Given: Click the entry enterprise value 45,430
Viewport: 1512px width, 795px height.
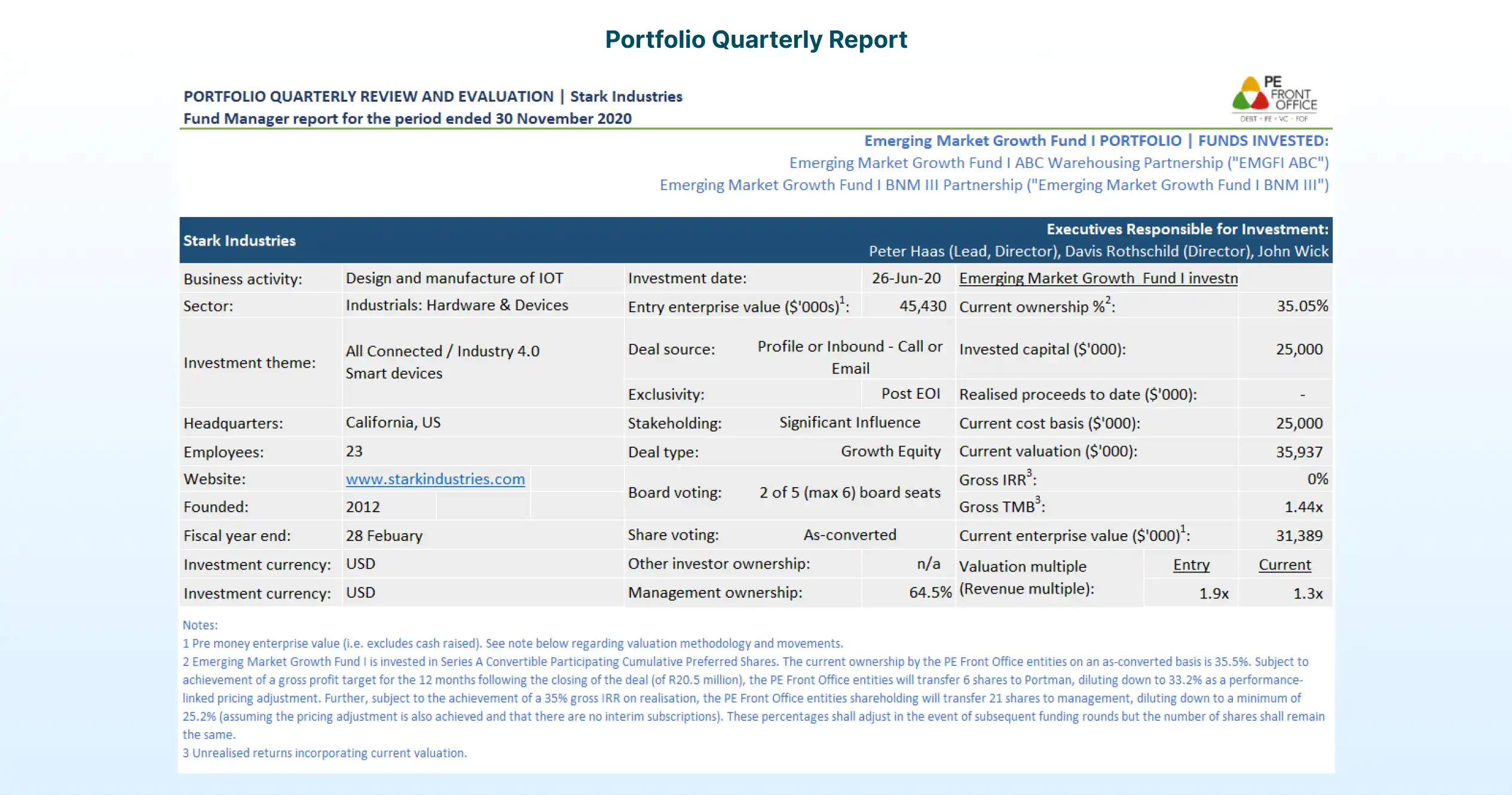Looking at the screenshot, I should [923, 307].
